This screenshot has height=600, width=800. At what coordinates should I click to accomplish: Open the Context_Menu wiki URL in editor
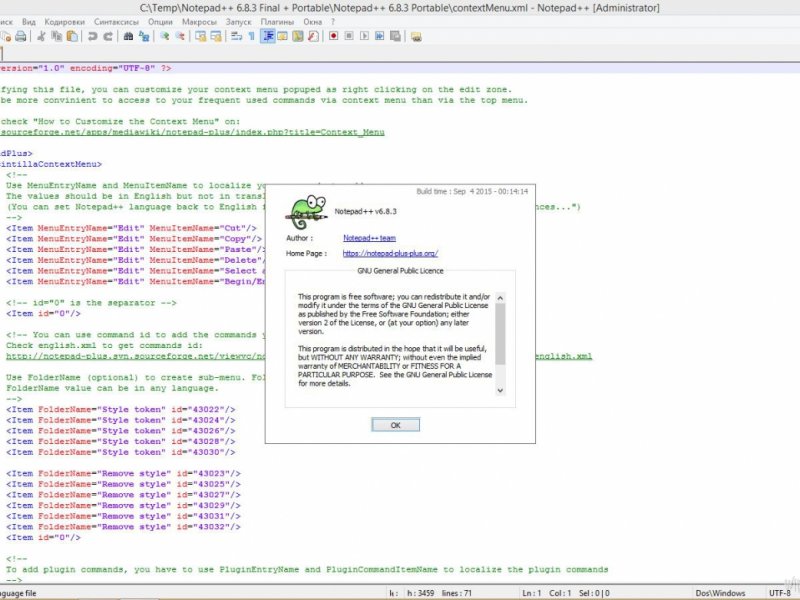tap(192, 133)
